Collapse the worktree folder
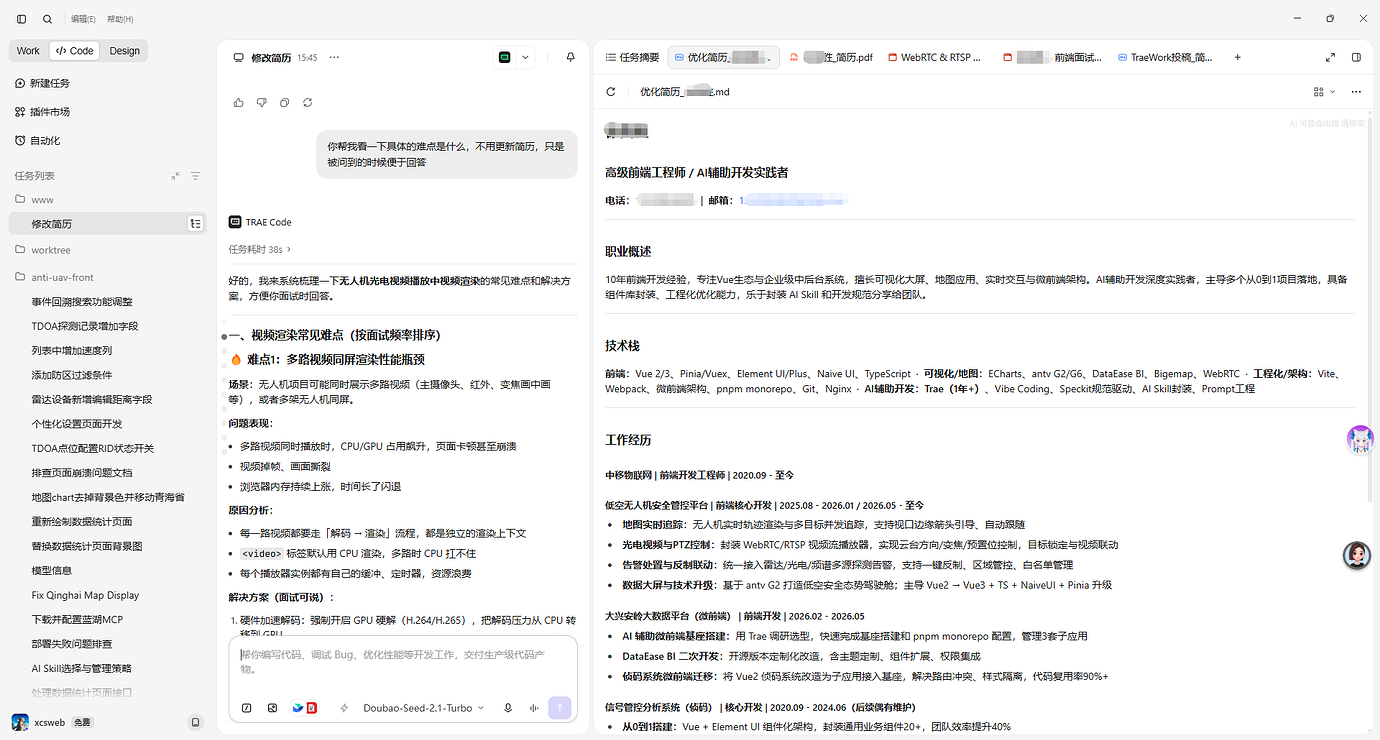Screen dimensions: 1380x740 (x=43, y=250)
